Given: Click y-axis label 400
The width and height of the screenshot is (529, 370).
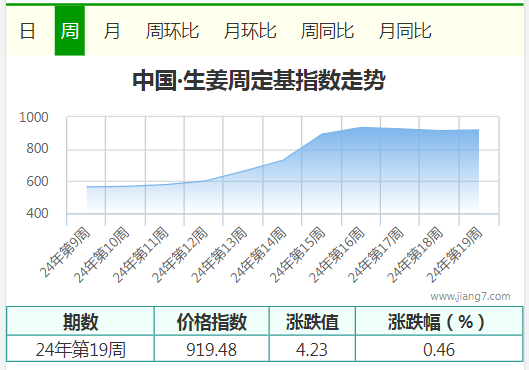Looking at the screenshot, I should (37, 214).
